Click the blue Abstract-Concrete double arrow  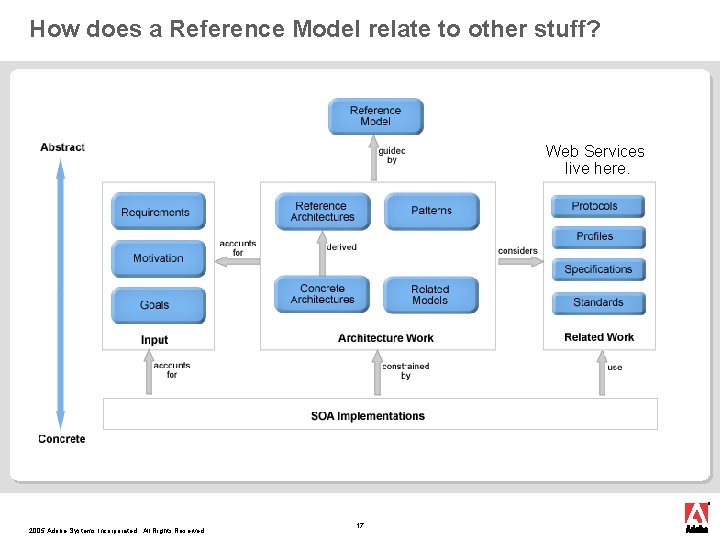[60, 294]
